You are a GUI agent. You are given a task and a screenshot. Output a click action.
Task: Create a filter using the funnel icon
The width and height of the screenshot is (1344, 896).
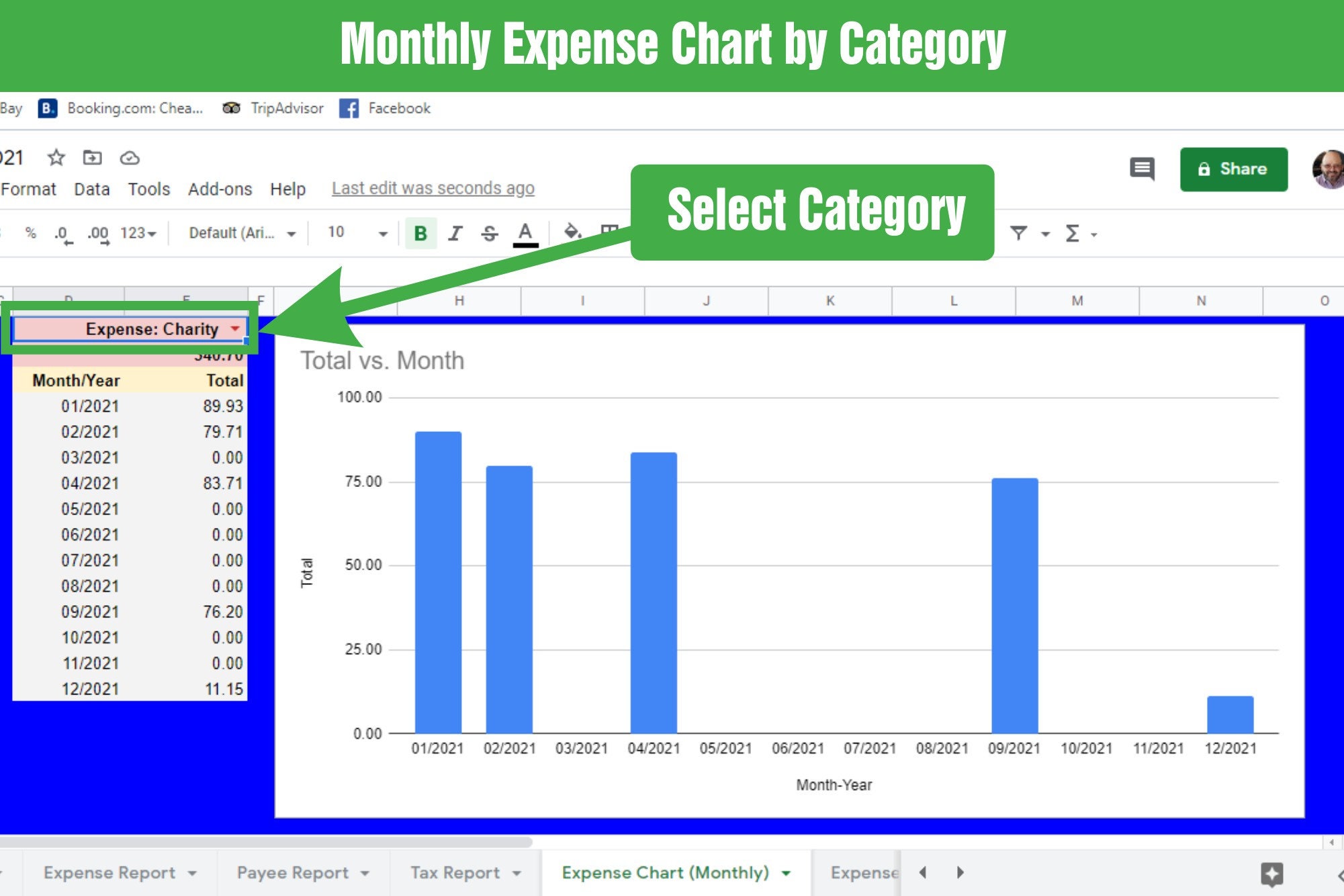(x=1020, y=233)
